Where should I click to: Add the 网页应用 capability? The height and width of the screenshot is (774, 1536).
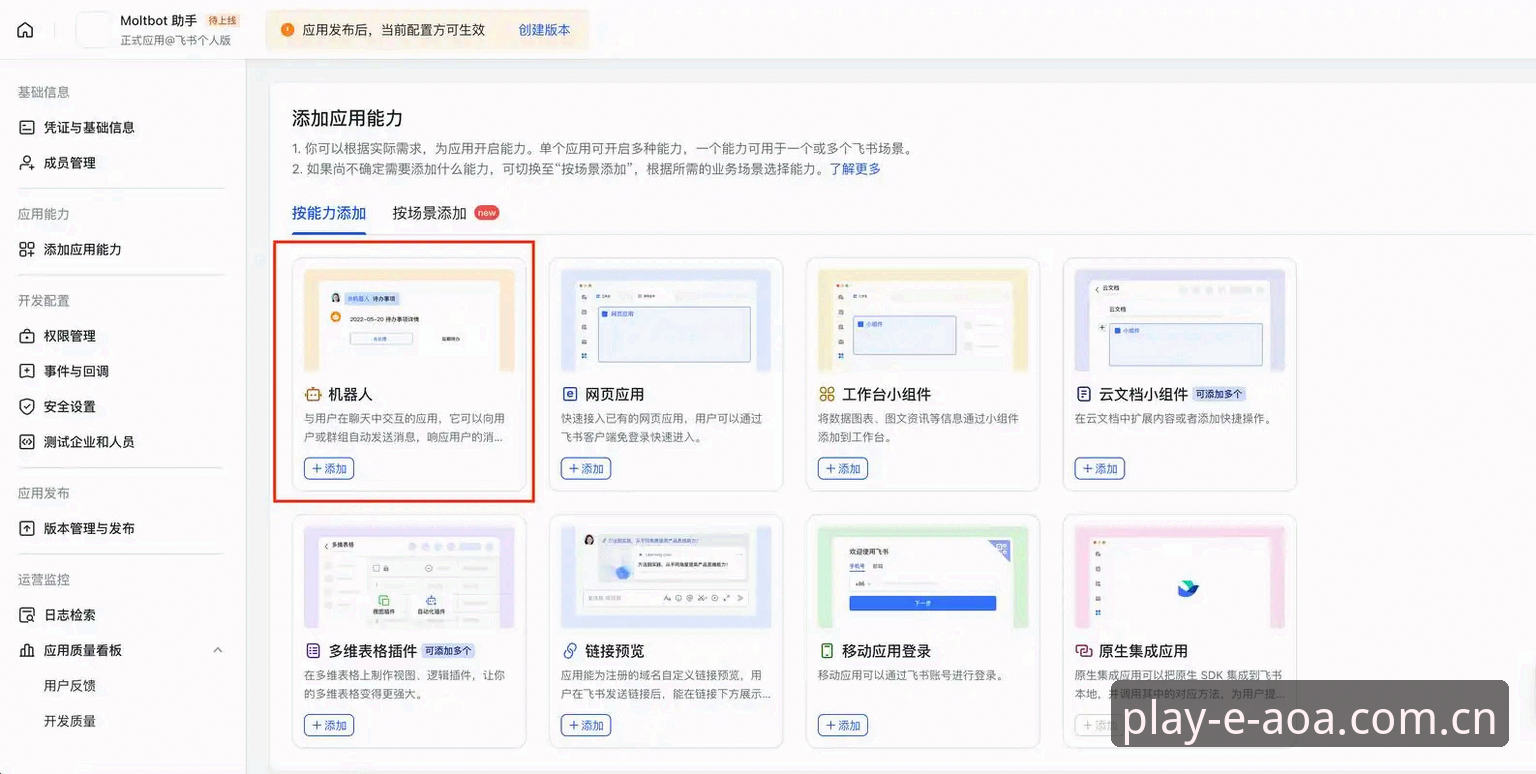(586, 468)
